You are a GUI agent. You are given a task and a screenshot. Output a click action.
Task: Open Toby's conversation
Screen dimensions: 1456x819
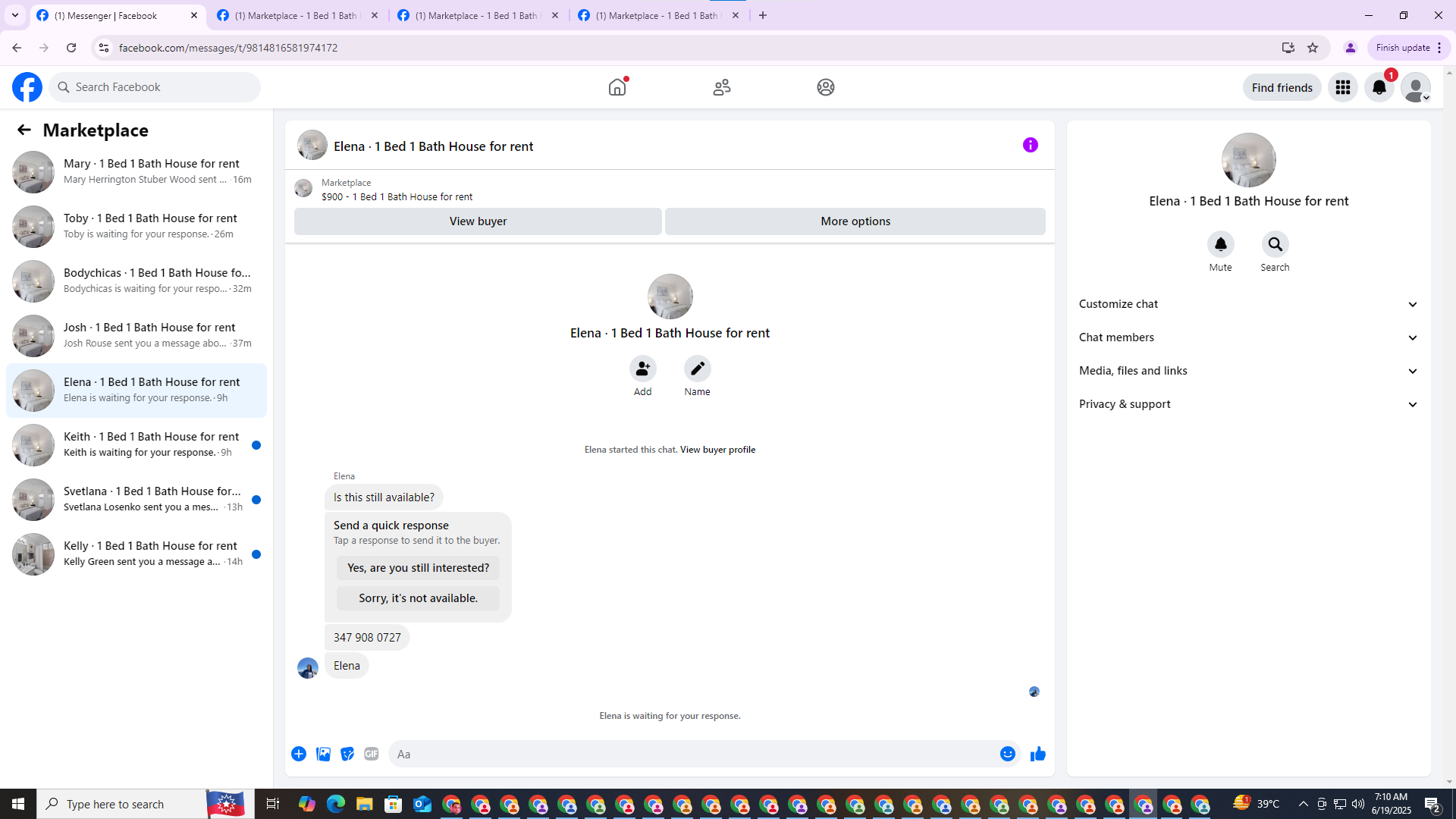click(136, 227)
